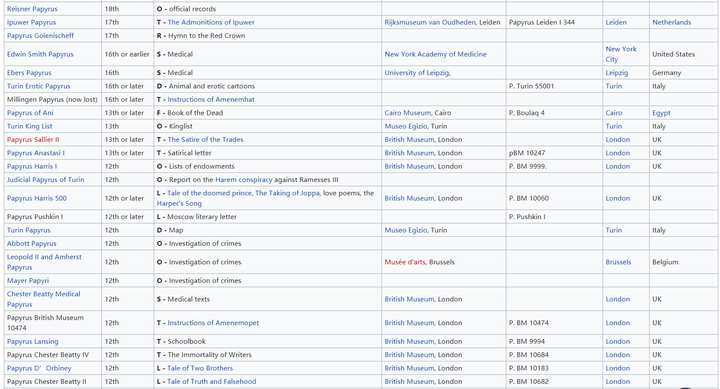Viewport: 720px width, 389px height.
Task: Click the P. Boulaq 4 inventory text
Action: [527, 113]
